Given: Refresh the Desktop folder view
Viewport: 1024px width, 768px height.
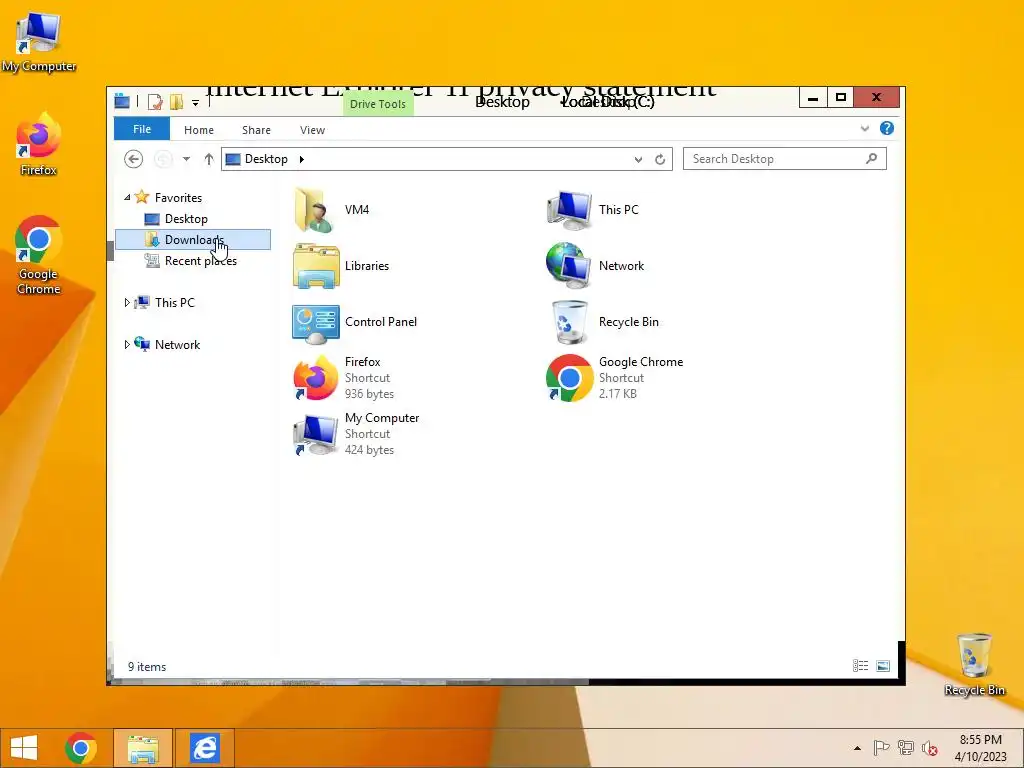Looking at the screenshot, I should point(660,159).
